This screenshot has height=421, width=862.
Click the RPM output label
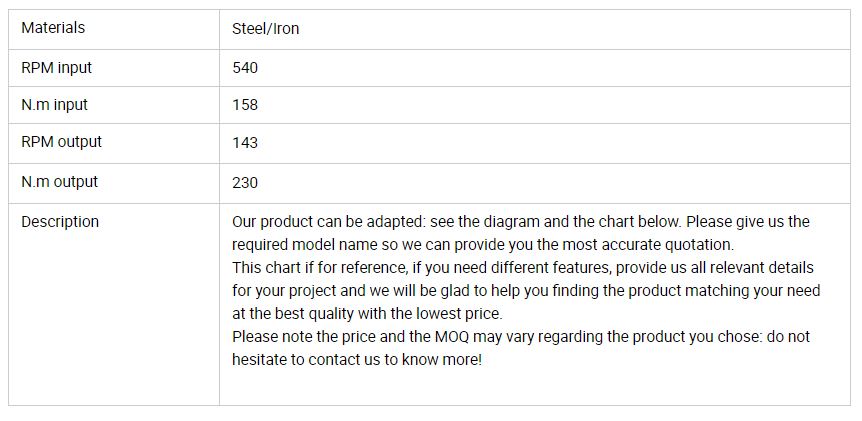point(61,142)
